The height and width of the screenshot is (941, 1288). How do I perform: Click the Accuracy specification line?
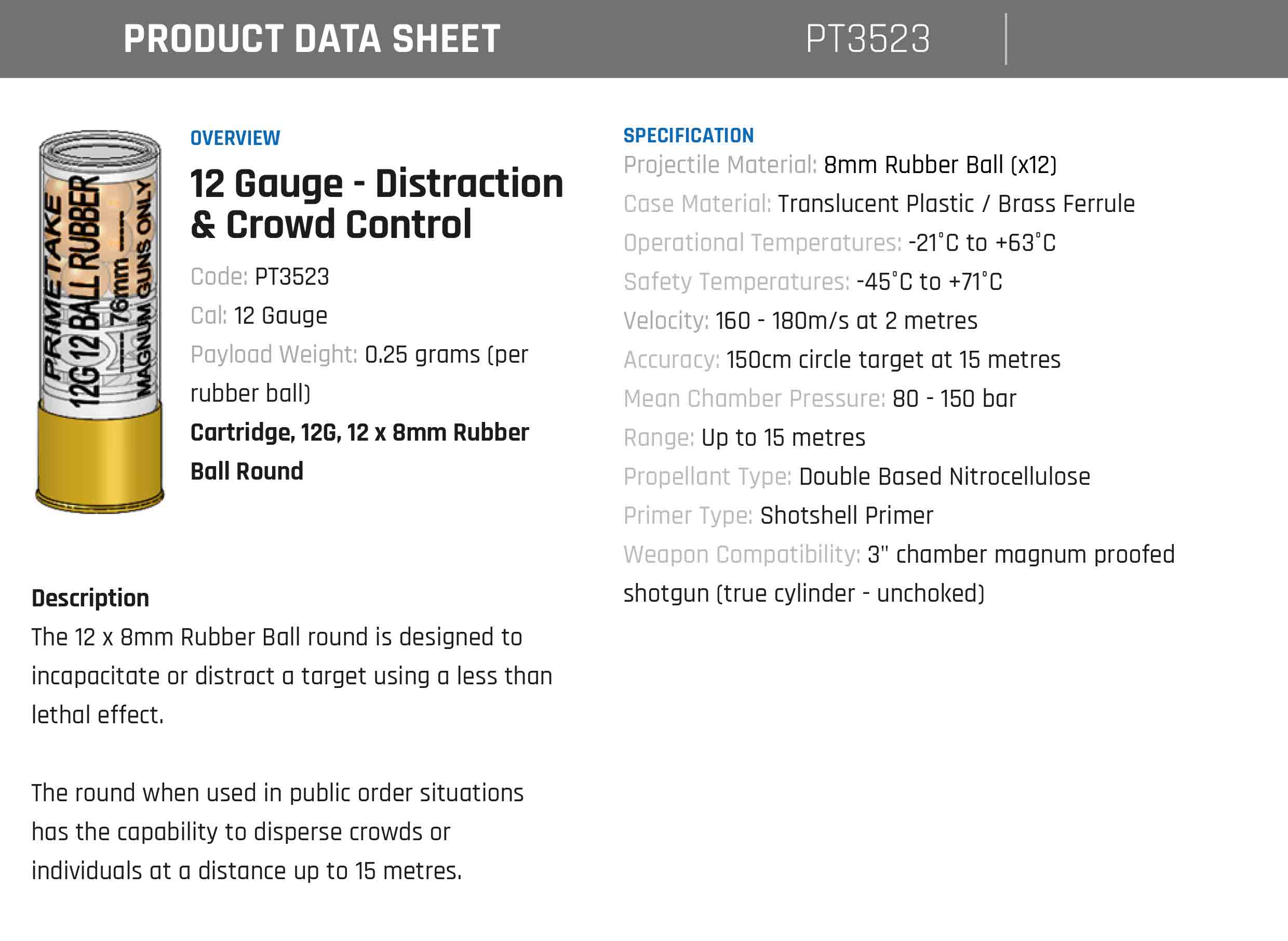coord(842,360)
